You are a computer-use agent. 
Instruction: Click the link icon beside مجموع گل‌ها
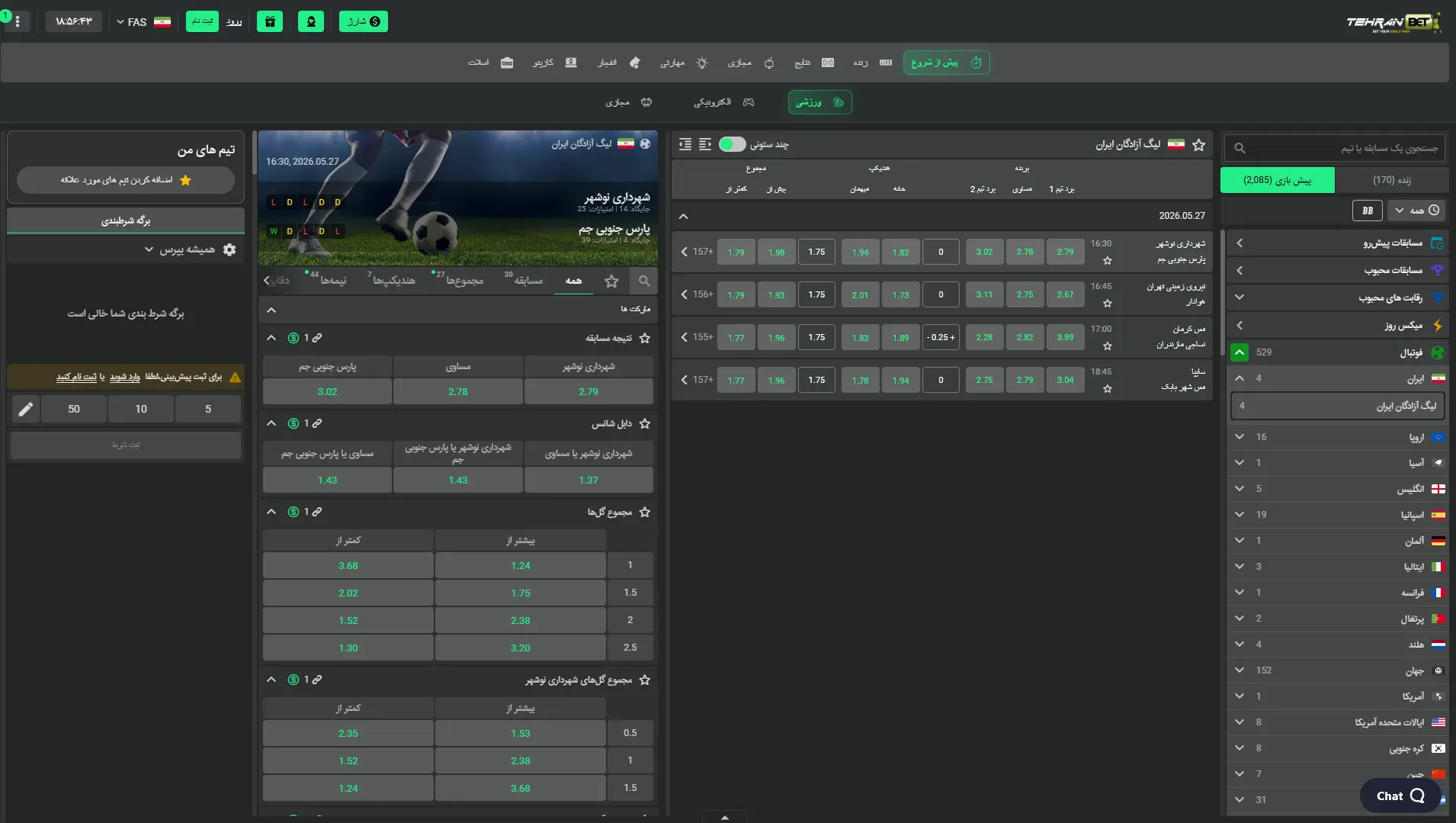[317, 512]
